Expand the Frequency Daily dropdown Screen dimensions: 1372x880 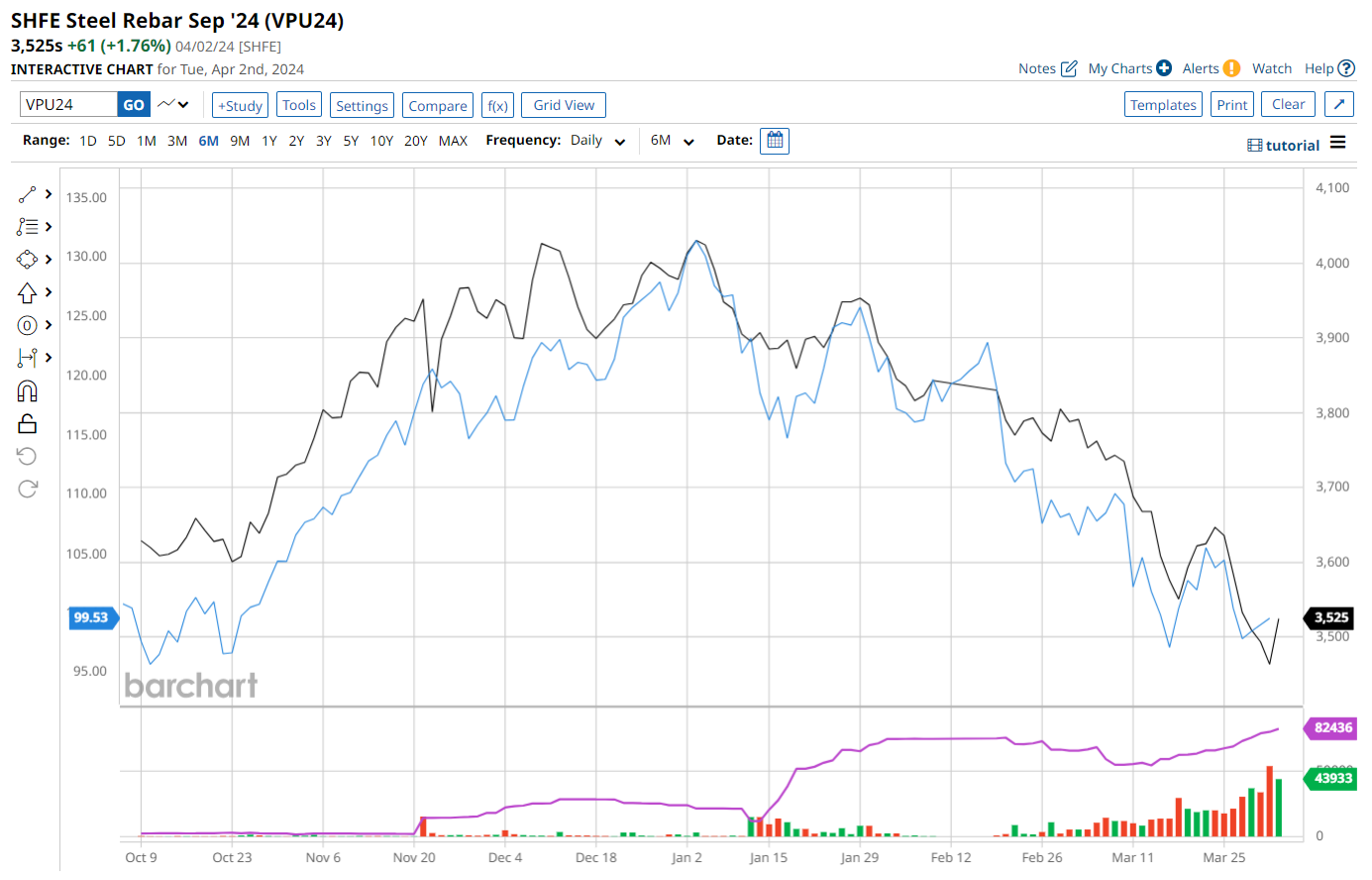click(597, 141)
